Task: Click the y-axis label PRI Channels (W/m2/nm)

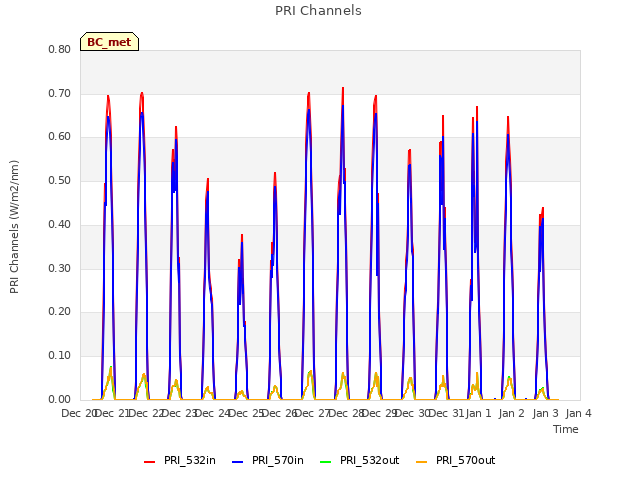Action: (x=14, y=227)
